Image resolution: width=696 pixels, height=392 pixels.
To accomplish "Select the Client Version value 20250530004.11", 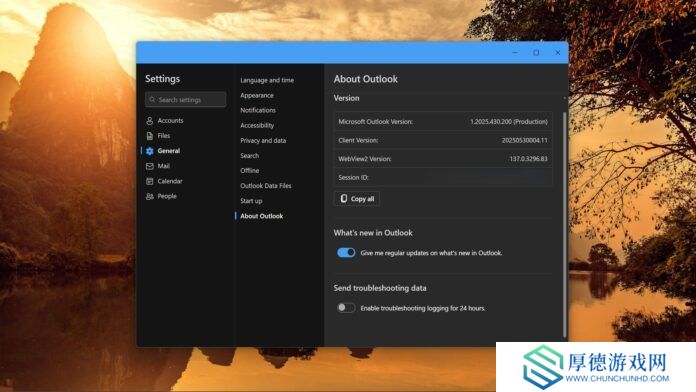I will tap(524, 140).
